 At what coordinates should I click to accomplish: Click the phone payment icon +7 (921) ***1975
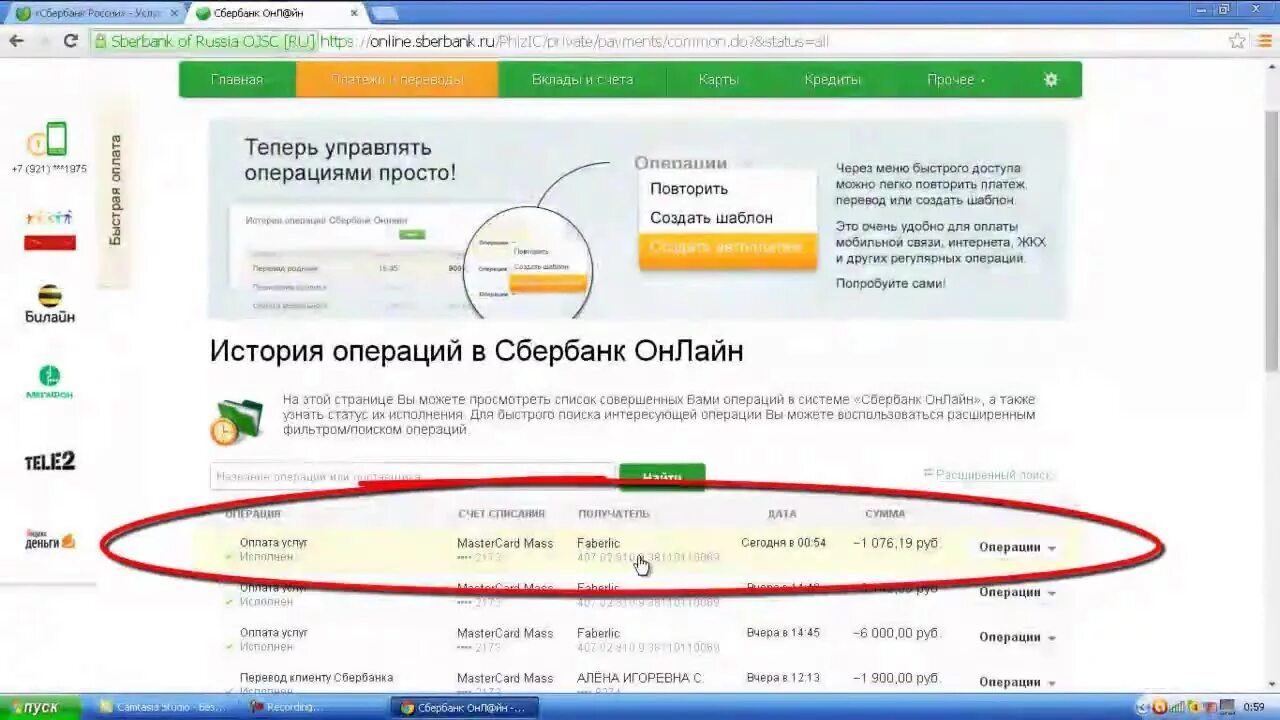(x=49, y=148)
